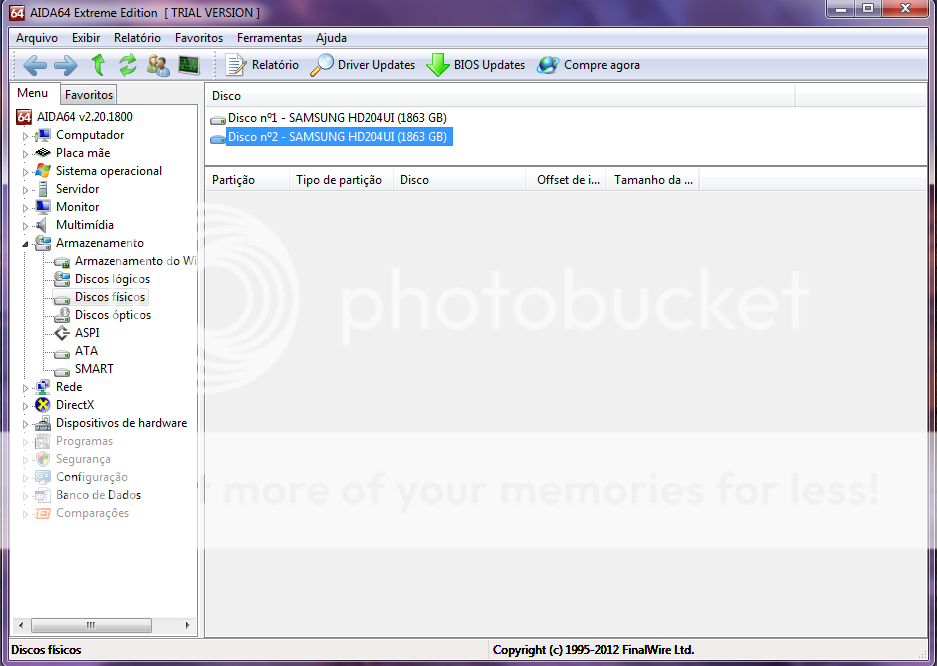Viewport: 937px width, 666px height.
Task: Open the Relatório report toolbar button
Action: click(262, 65)
